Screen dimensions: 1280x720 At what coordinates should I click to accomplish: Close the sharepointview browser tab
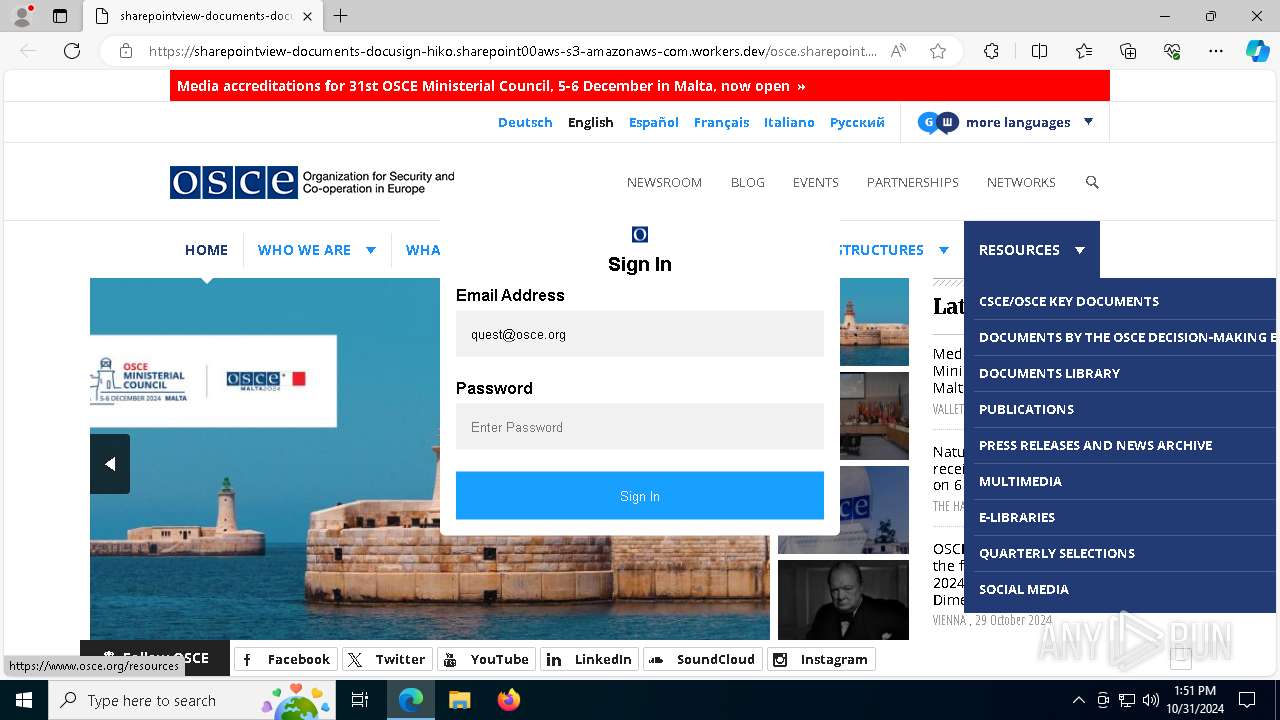(x=307, y=16)
